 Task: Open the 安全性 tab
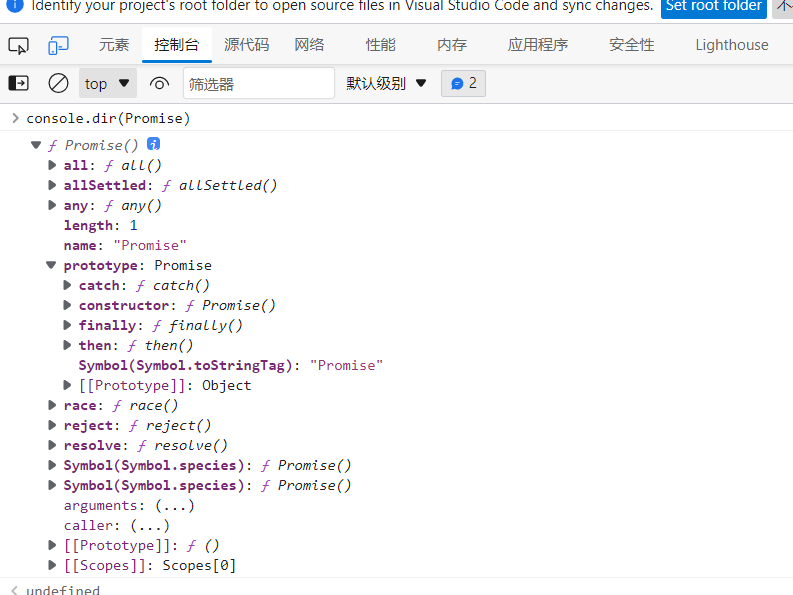click(631, 45)
